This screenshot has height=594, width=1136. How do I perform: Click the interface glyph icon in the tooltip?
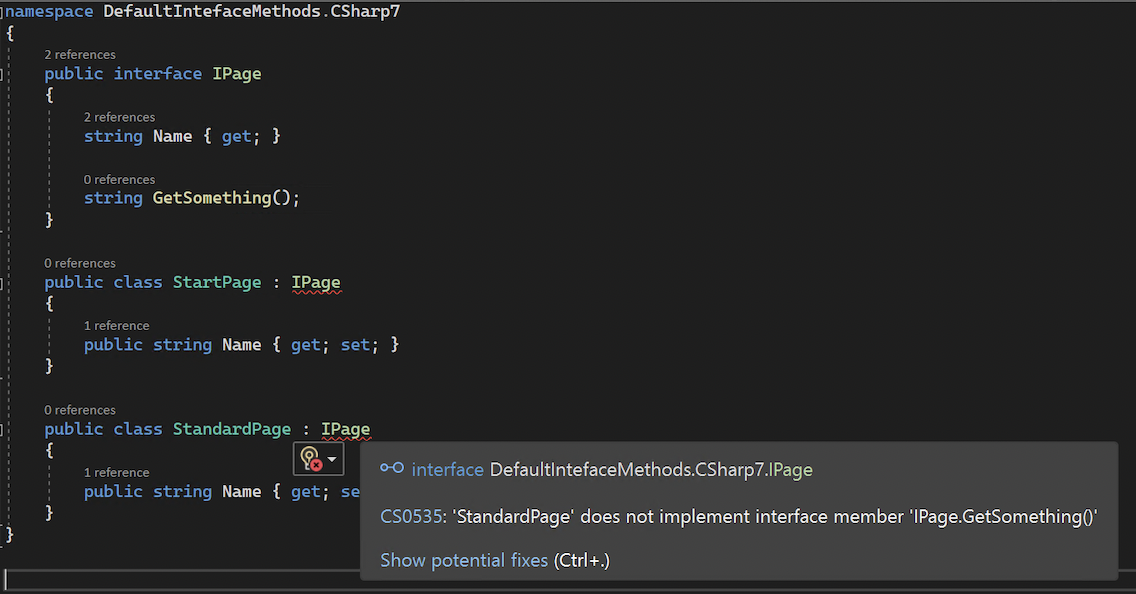pyautogui.click(x=392, y=468)
